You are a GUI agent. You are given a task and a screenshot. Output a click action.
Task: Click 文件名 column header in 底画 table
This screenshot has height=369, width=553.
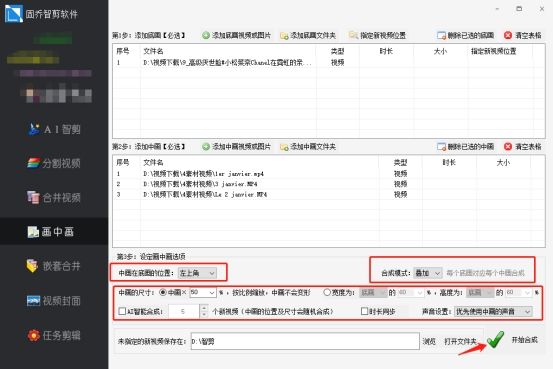pyautogui.click(x=153, y=52)
